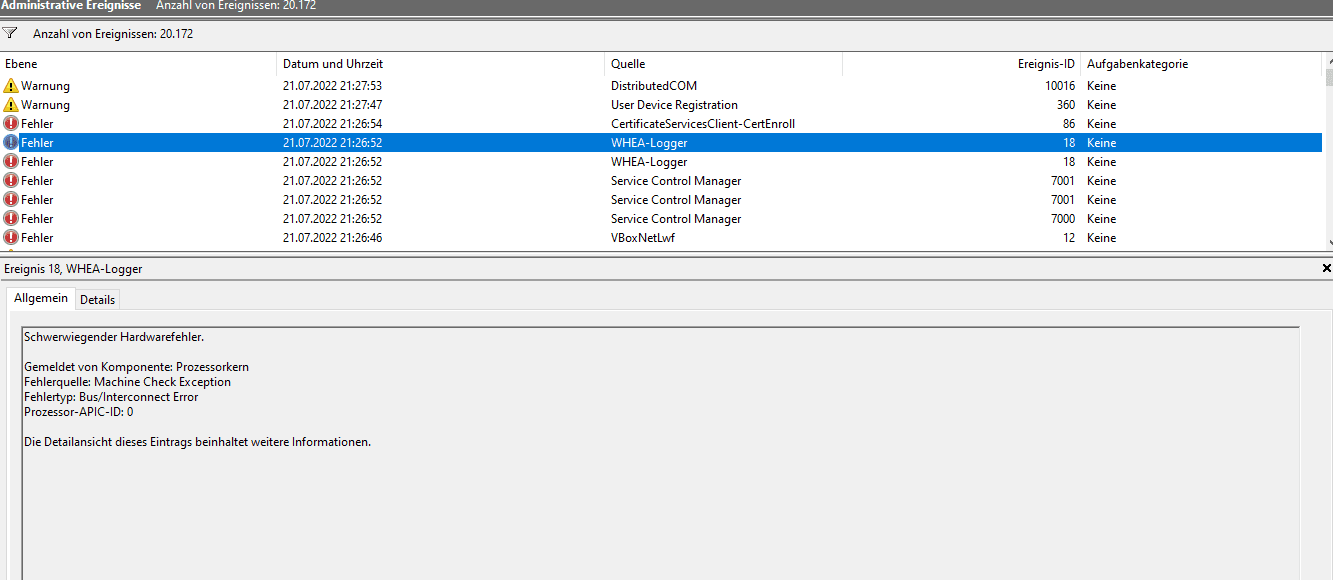The width and height of the screenshot is (1333, 580).
Task: Sort by the Ebene column header
Action: [138, 64]
